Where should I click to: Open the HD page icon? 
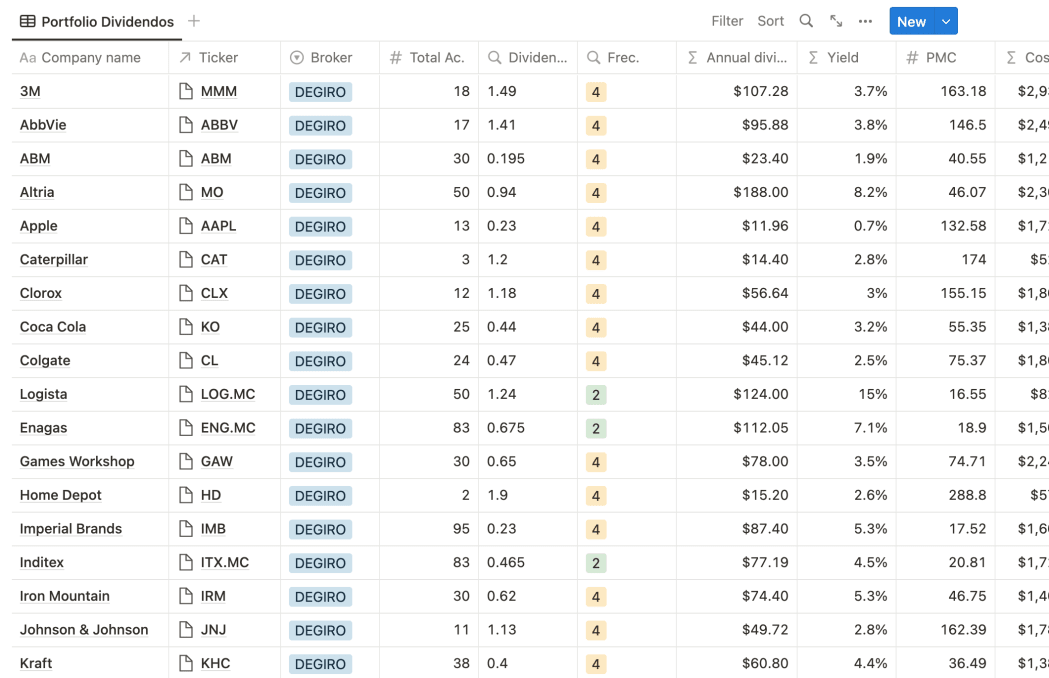[x=186, y=495]
